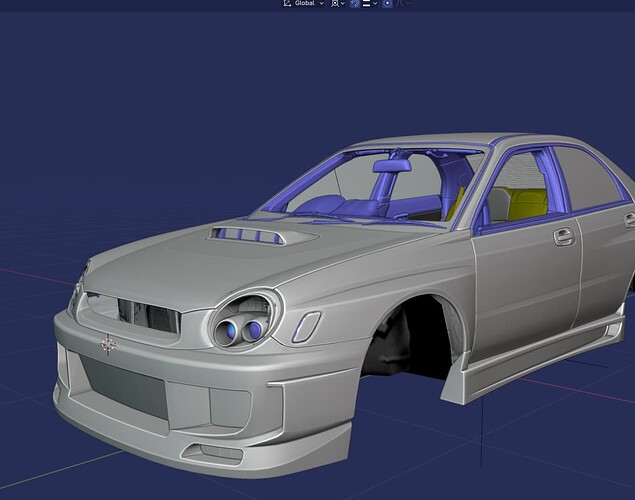Viewport: 635px width, 500px height.
Task: Select the side marker lamp on fender
Action: pos(306,326)
